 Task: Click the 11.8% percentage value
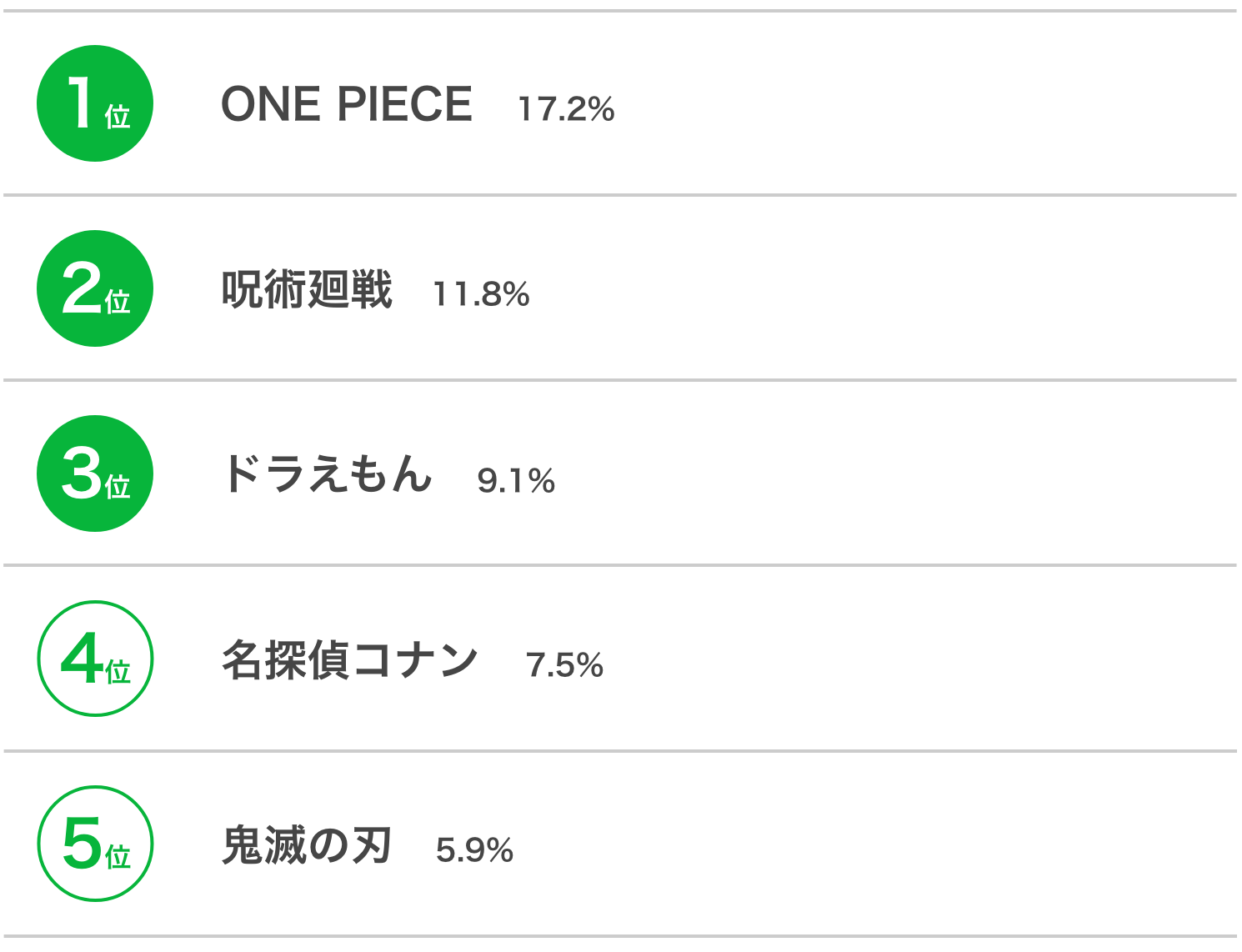pos(481,294)
